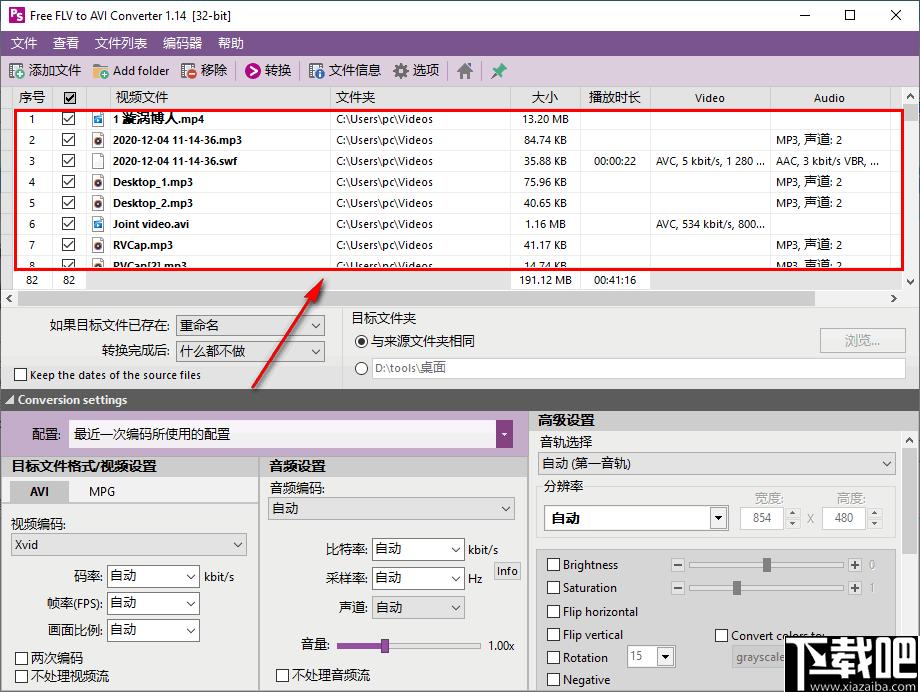Click the Info button in audio settings
This screenshot has height=692, width=920.
[507, 571]
